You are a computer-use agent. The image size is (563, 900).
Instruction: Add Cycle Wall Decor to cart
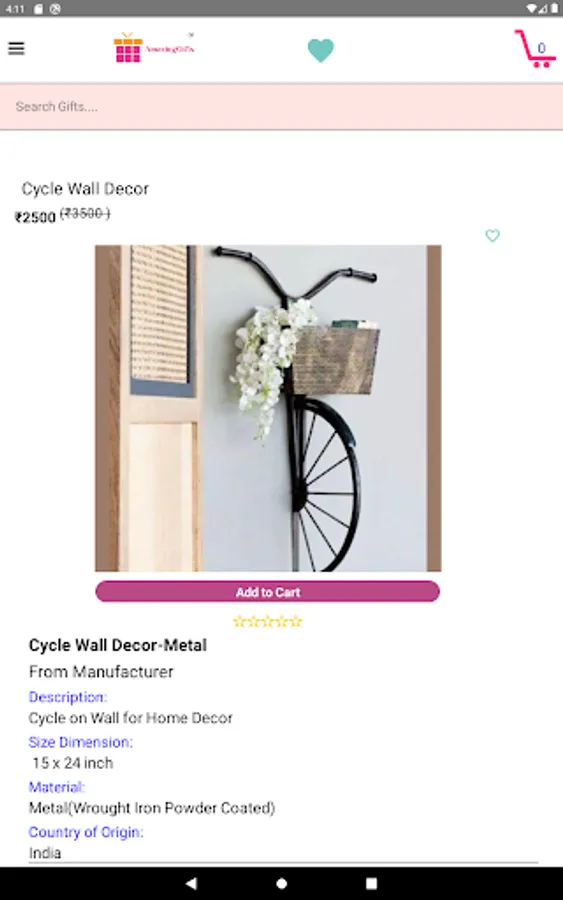[x=267, y=592]
